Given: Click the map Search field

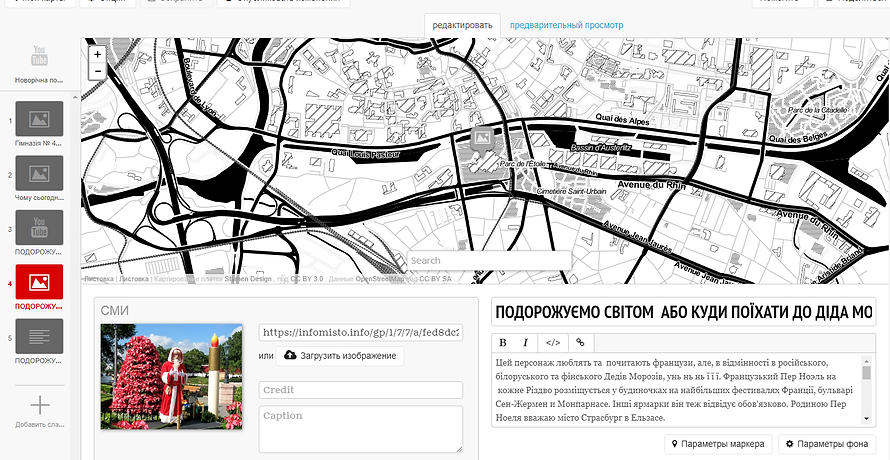Looking at the screenshot, I should [489, 261].
